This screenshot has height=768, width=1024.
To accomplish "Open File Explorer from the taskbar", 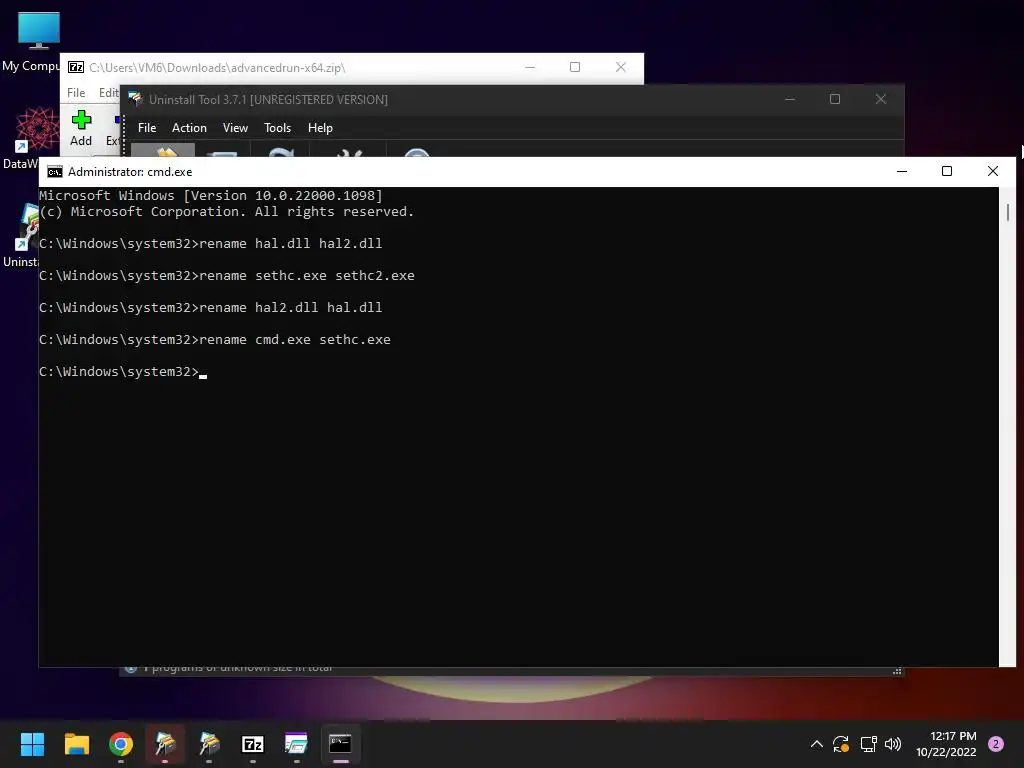I will 76,744.
